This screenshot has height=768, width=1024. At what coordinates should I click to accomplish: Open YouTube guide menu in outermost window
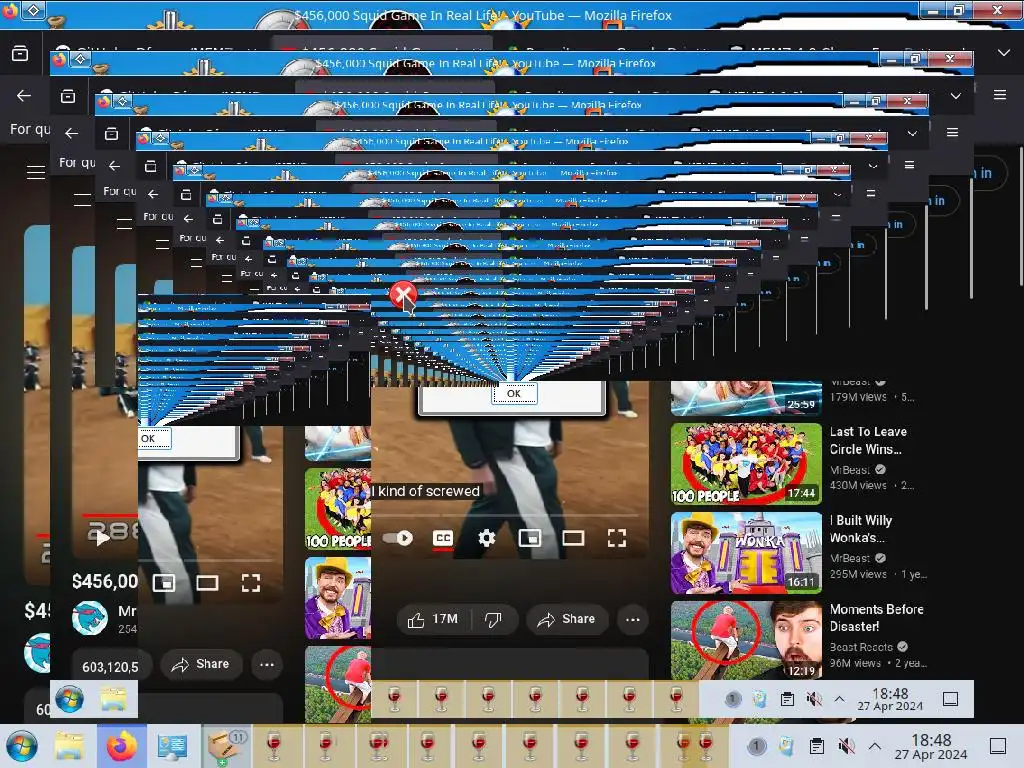[36, 172]
